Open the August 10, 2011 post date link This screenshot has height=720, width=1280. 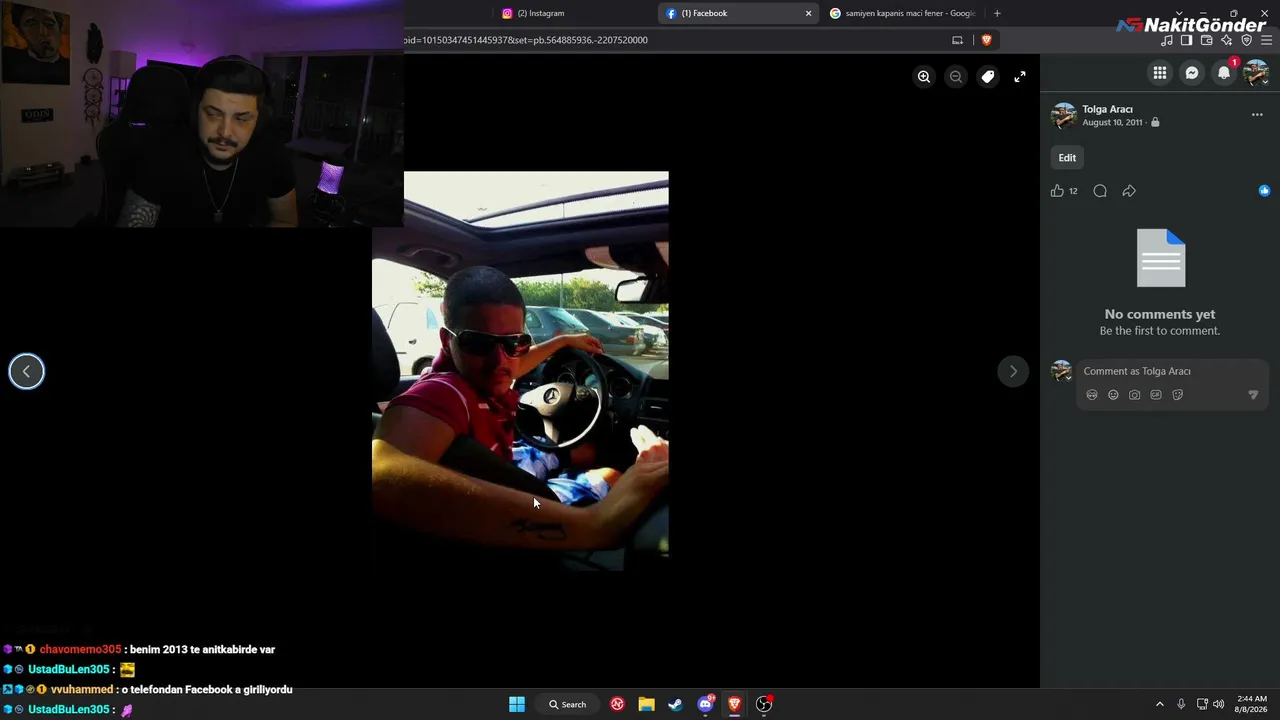click(x=1112, y=123)
